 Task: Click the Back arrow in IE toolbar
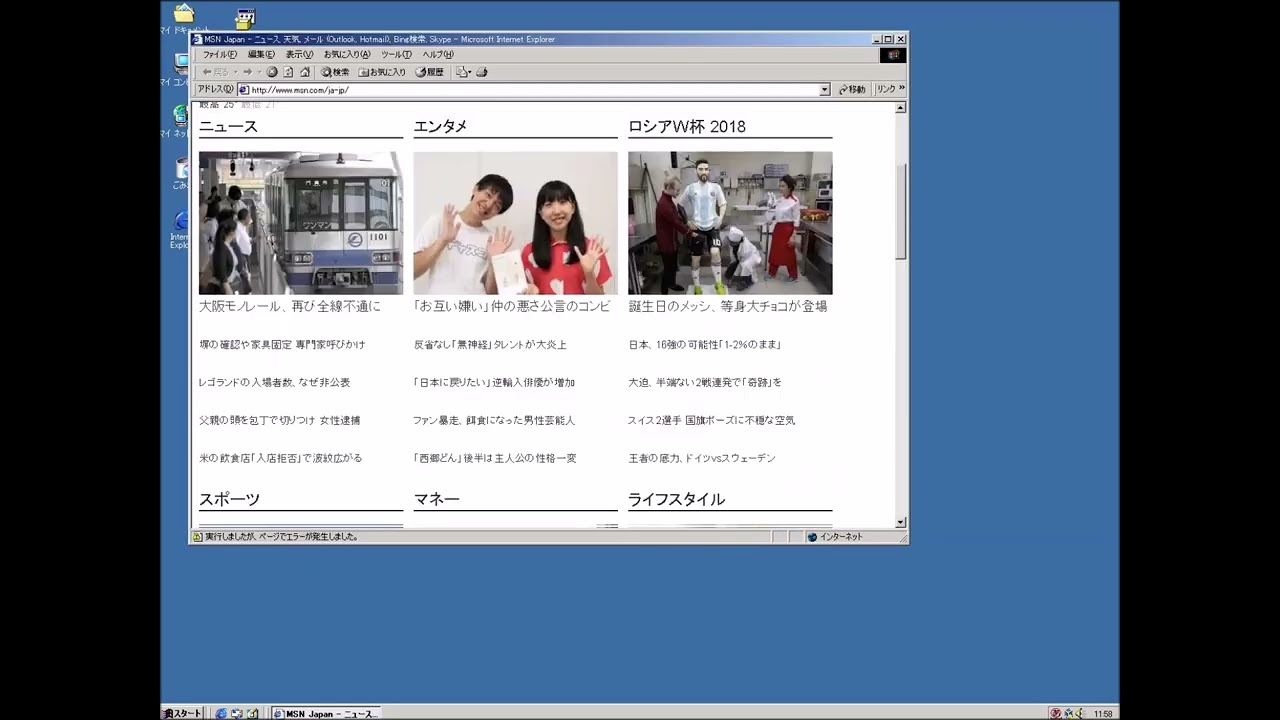coord(214,72)
